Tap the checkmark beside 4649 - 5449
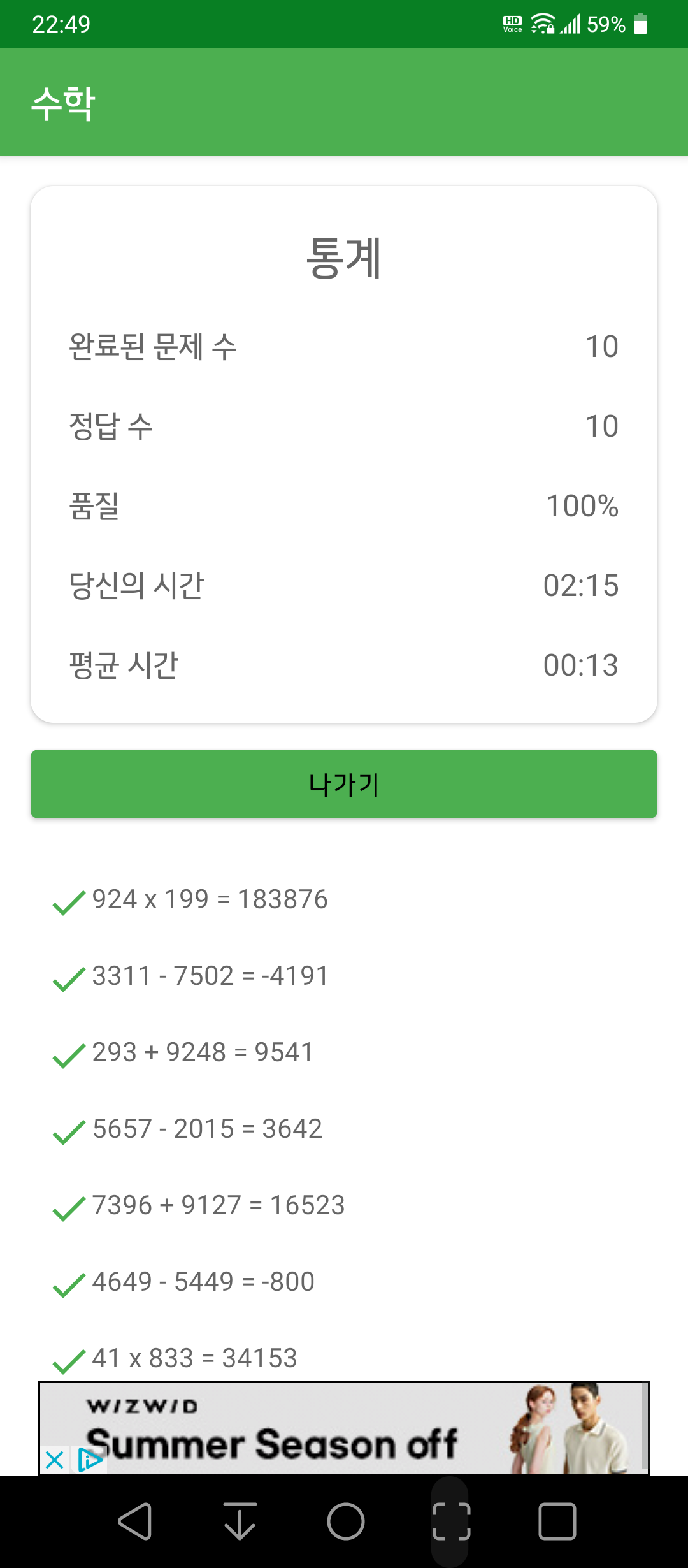This screenshot has height=1568, width=688. pyautogui.click(x=69, y=1285)
